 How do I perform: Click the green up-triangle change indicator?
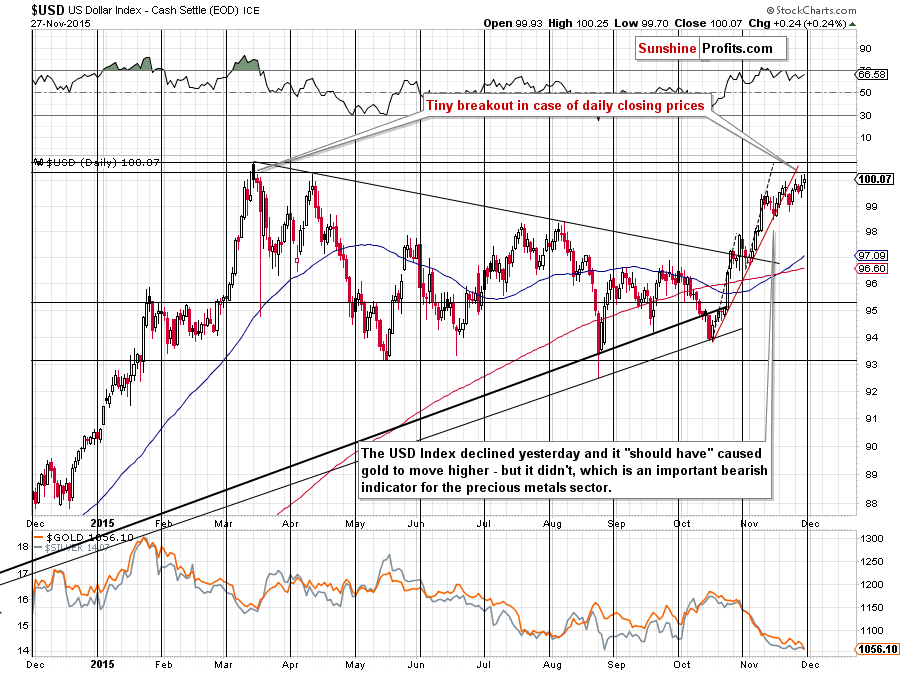852,24
